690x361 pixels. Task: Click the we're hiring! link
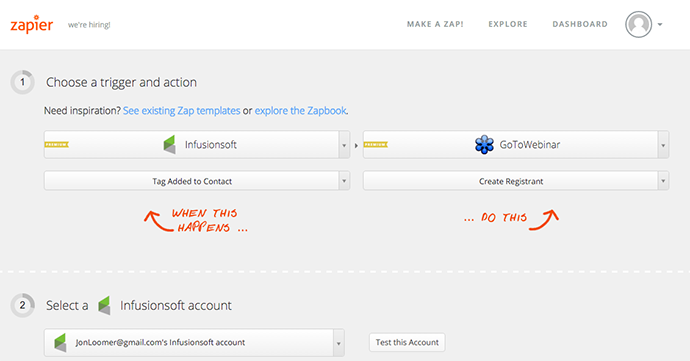coord(89,25)
